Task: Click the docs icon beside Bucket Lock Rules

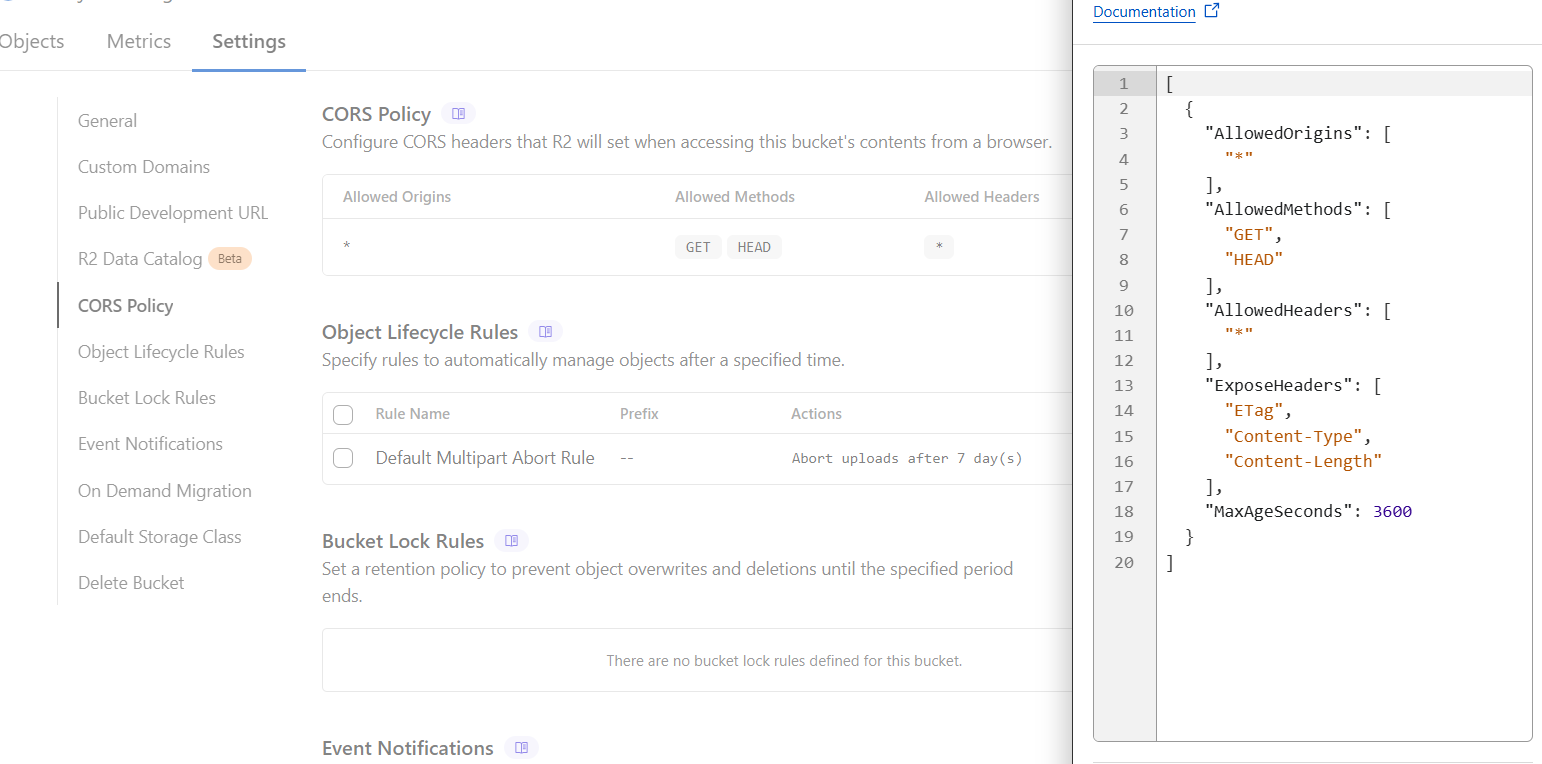Action: [511, 540]
